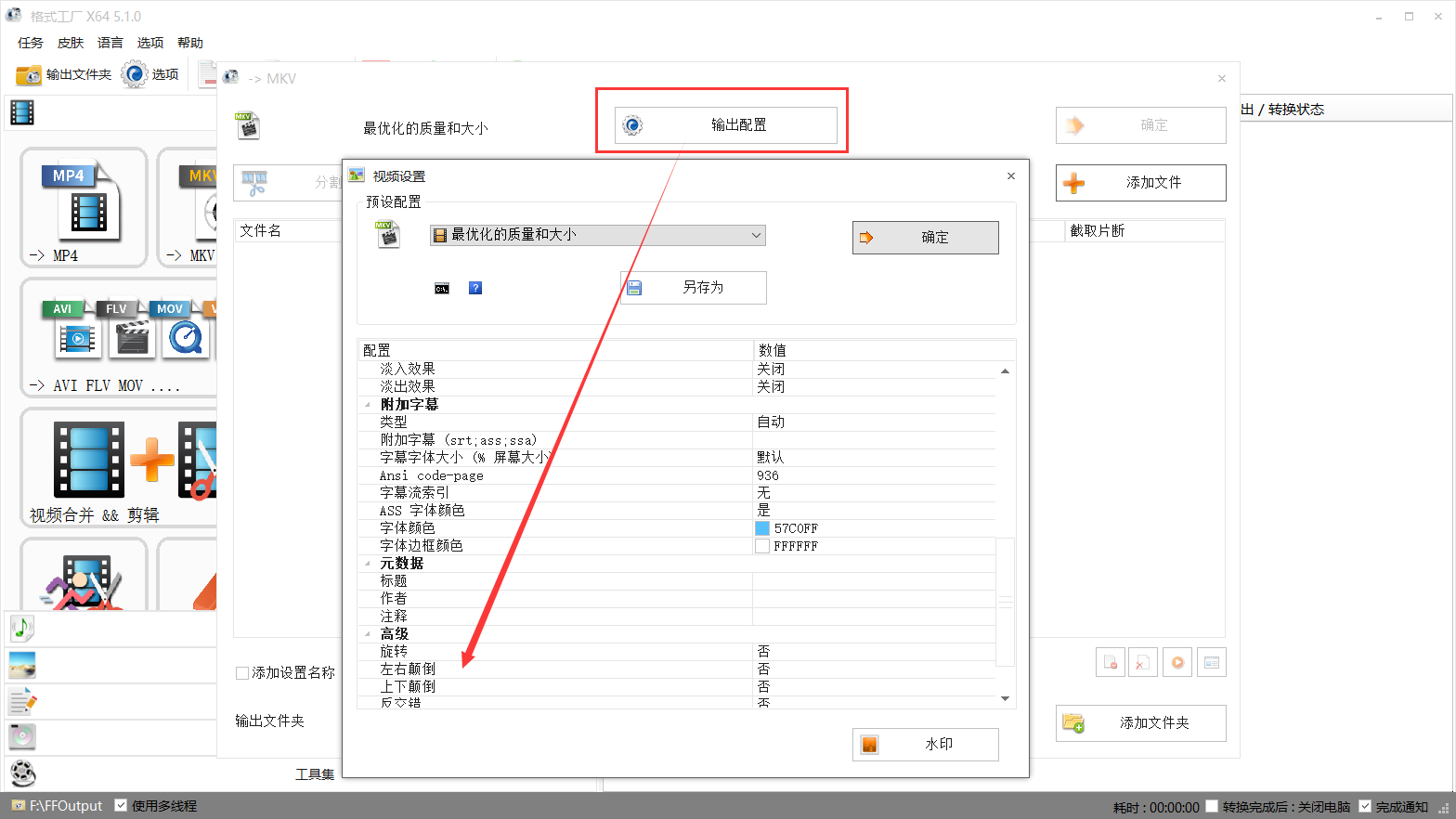1456x819 pixels.
Task: Select the 附加字幕 (srt;ass;ssa) row
Action: (x=677, y=440)
